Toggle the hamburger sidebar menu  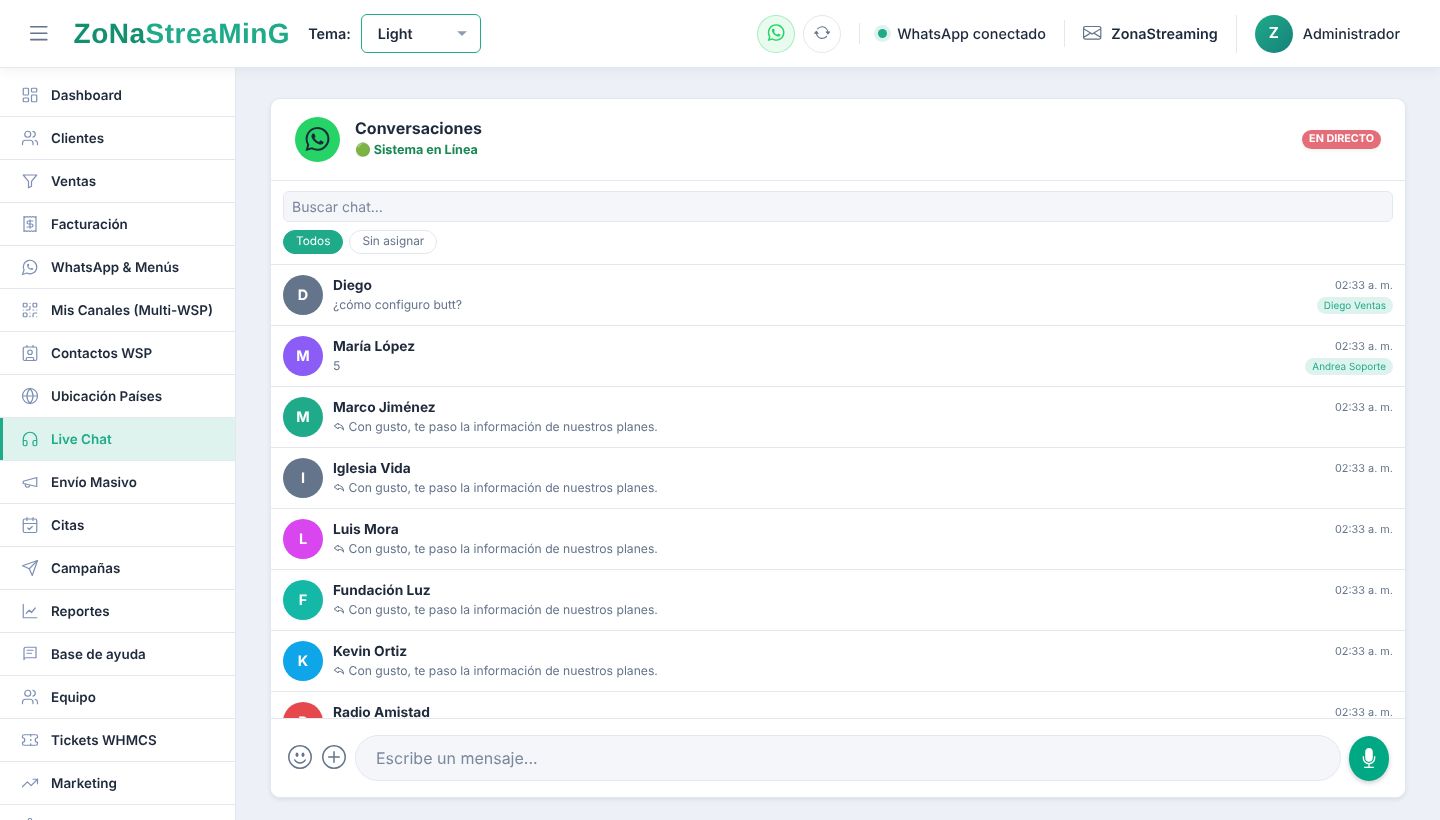[x=39, y=34]
